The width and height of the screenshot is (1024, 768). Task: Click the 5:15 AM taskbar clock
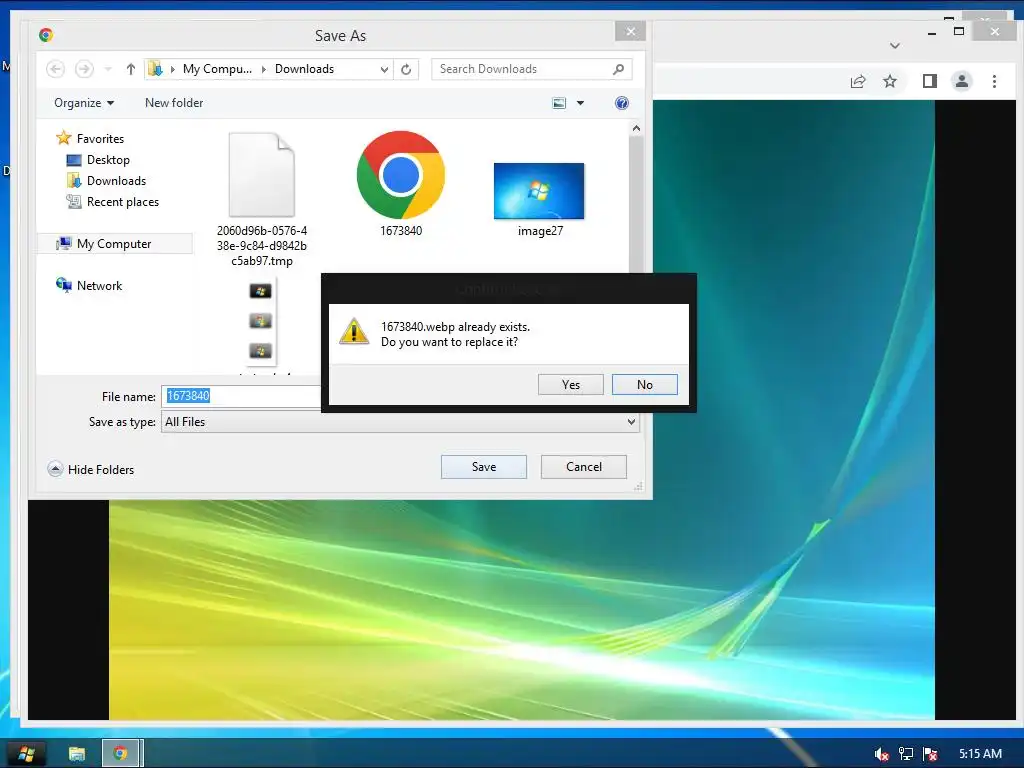[980, 754]
